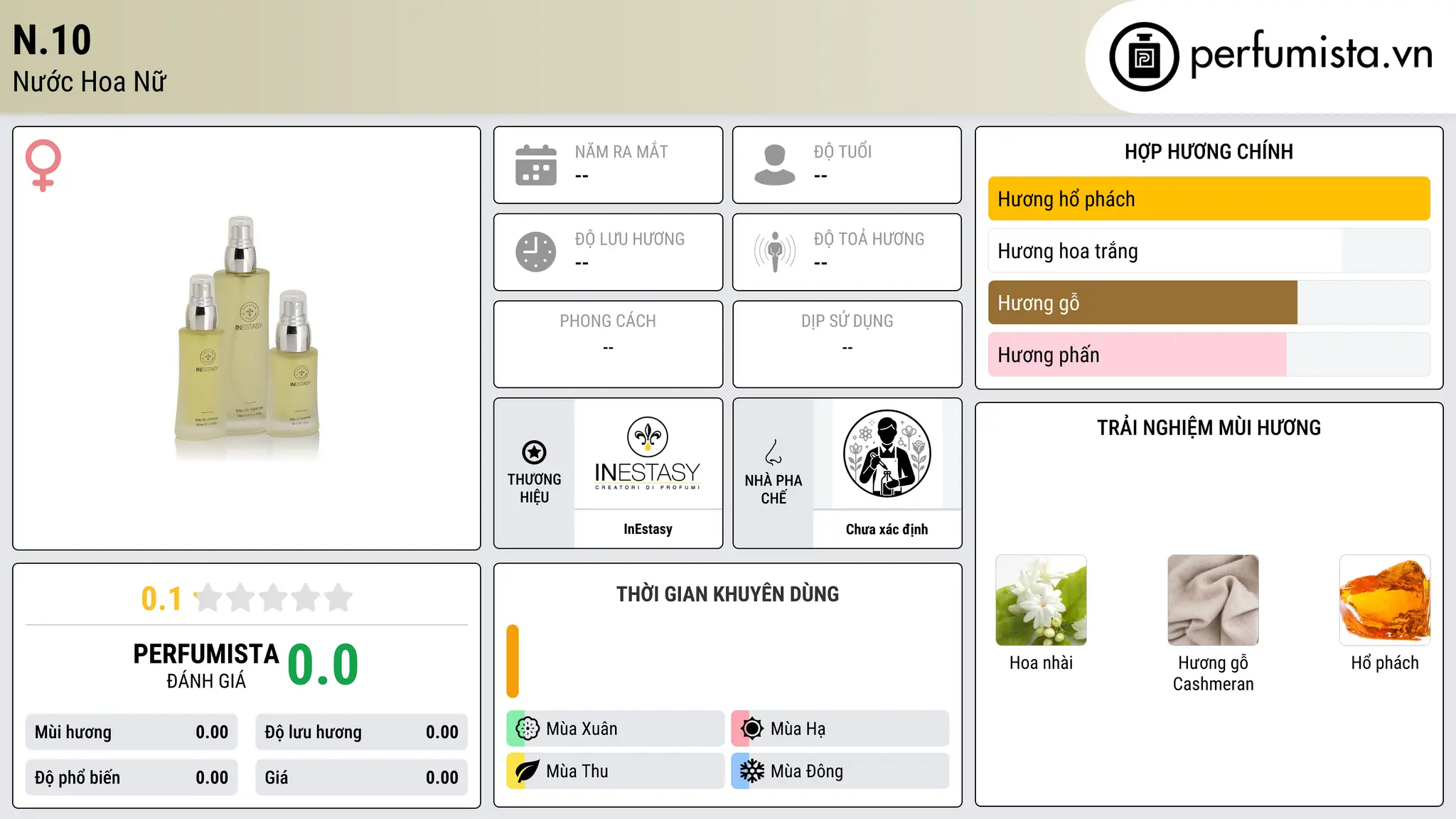This screenshot has height=819, width=1456.
Task: Open the perfume bottles product image
Action: coord(247,338)
